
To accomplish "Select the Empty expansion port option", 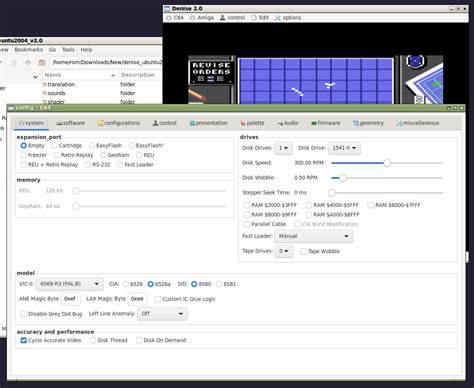I will [x=24, y=146].
